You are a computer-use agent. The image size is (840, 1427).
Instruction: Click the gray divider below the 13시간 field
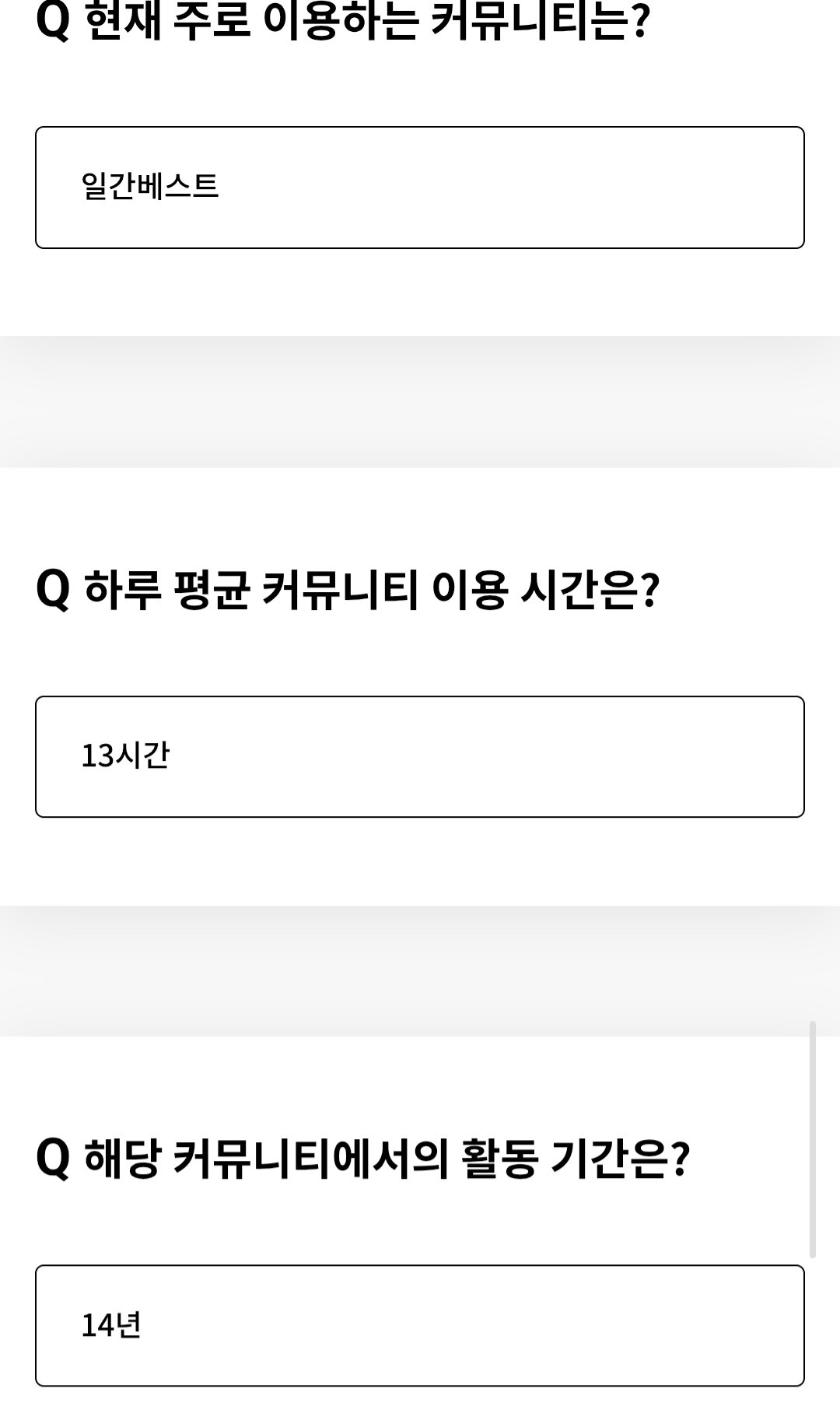point(420,970)
